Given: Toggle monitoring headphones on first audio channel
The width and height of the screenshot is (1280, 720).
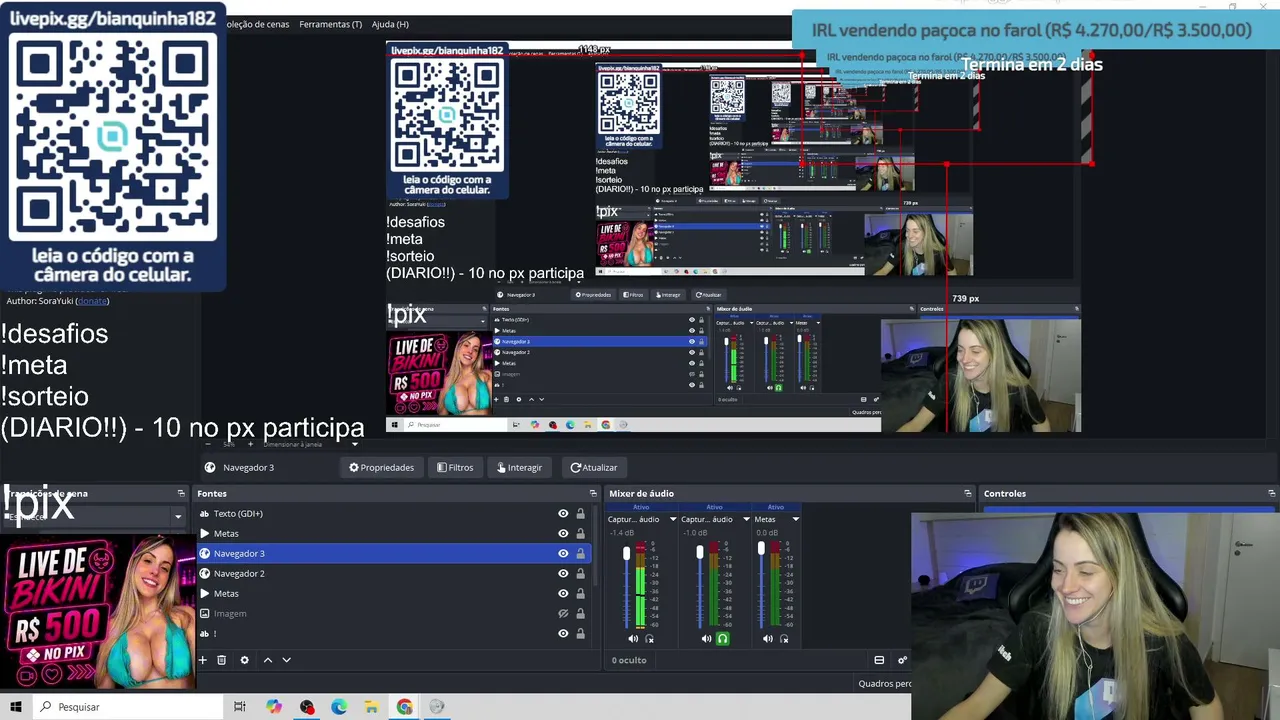Looking at the screenshot, I should (x=649, y=638).
